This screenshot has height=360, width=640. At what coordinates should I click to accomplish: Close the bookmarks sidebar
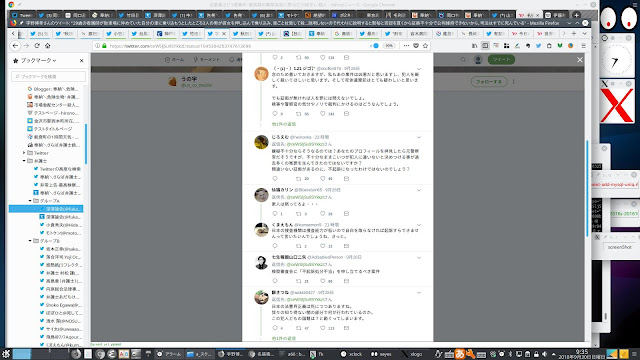82,60
